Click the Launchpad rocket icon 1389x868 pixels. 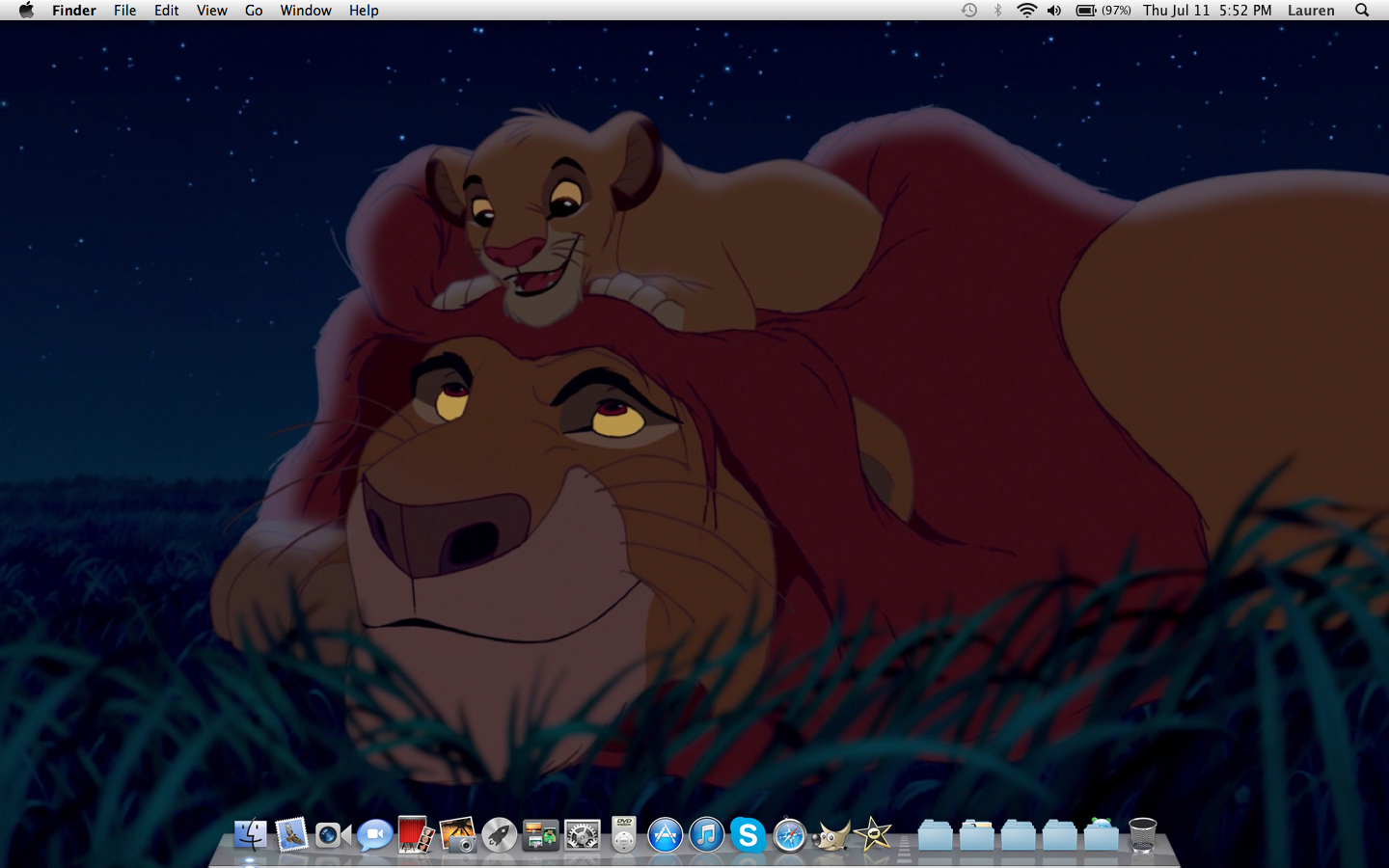(499, 834)
